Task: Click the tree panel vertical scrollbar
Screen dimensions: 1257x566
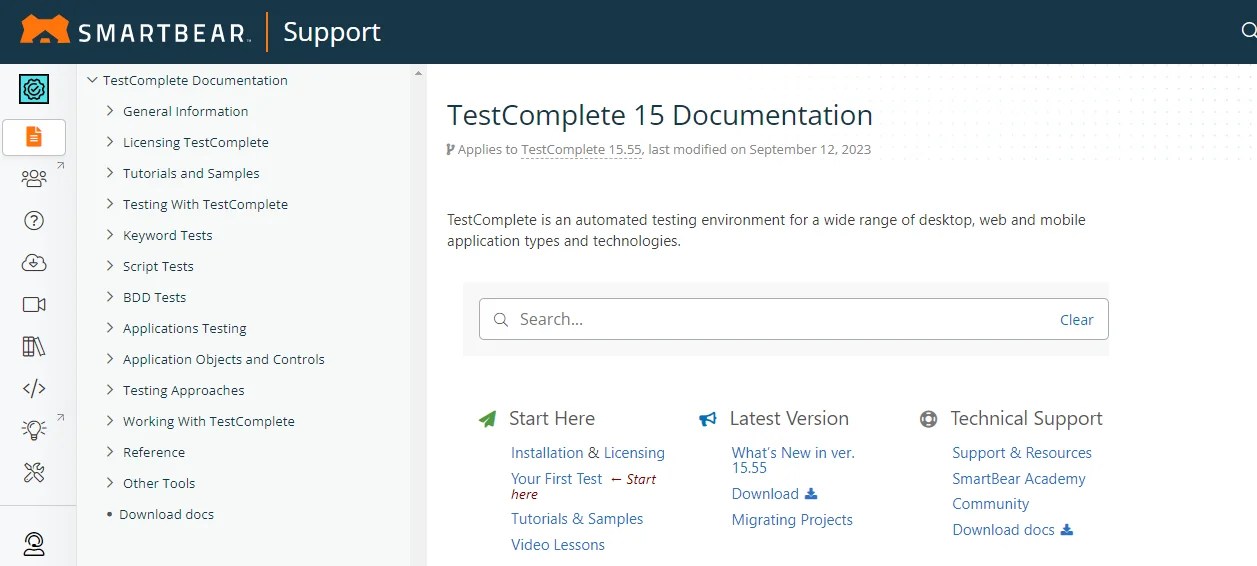Action: coord(418,315)
